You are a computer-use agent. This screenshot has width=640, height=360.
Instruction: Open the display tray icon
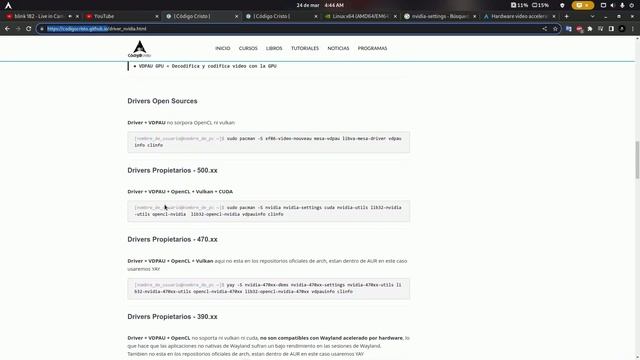click(603, 5)
